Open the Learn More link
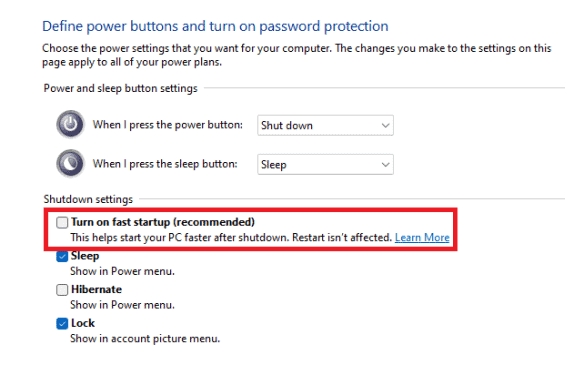 (x=422, y=238)
